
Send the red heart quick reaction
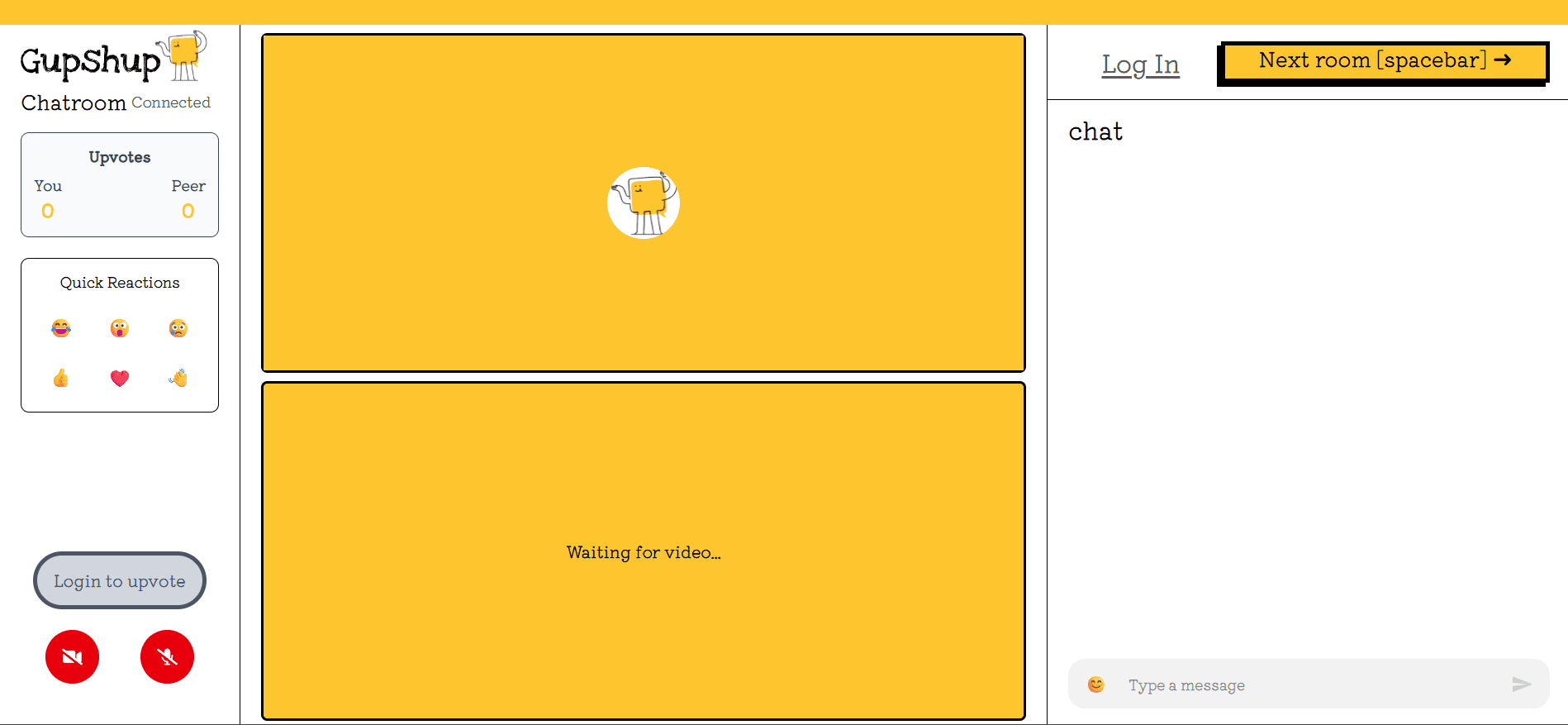point(120,379)
